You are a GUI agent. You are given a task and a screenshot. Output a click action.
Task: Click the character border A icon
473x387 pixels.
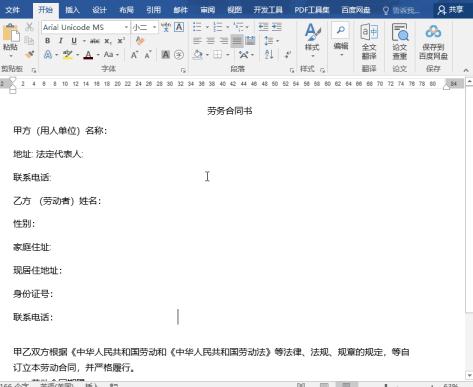[179, 27]
